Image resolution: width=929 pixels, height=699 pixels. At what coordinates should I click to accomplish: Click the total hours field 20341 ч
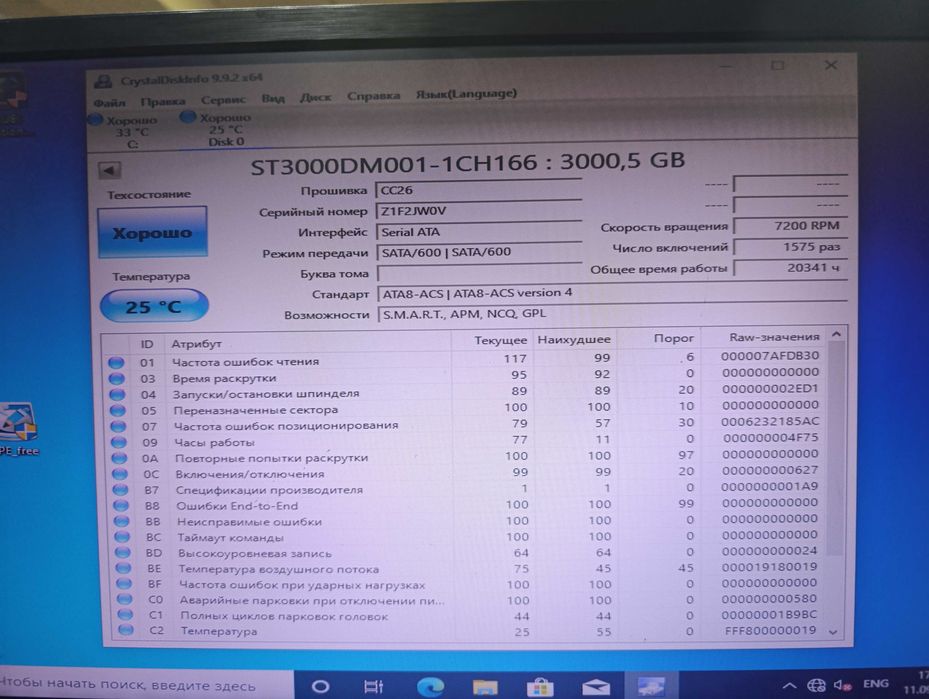click(x=791, y=268)
